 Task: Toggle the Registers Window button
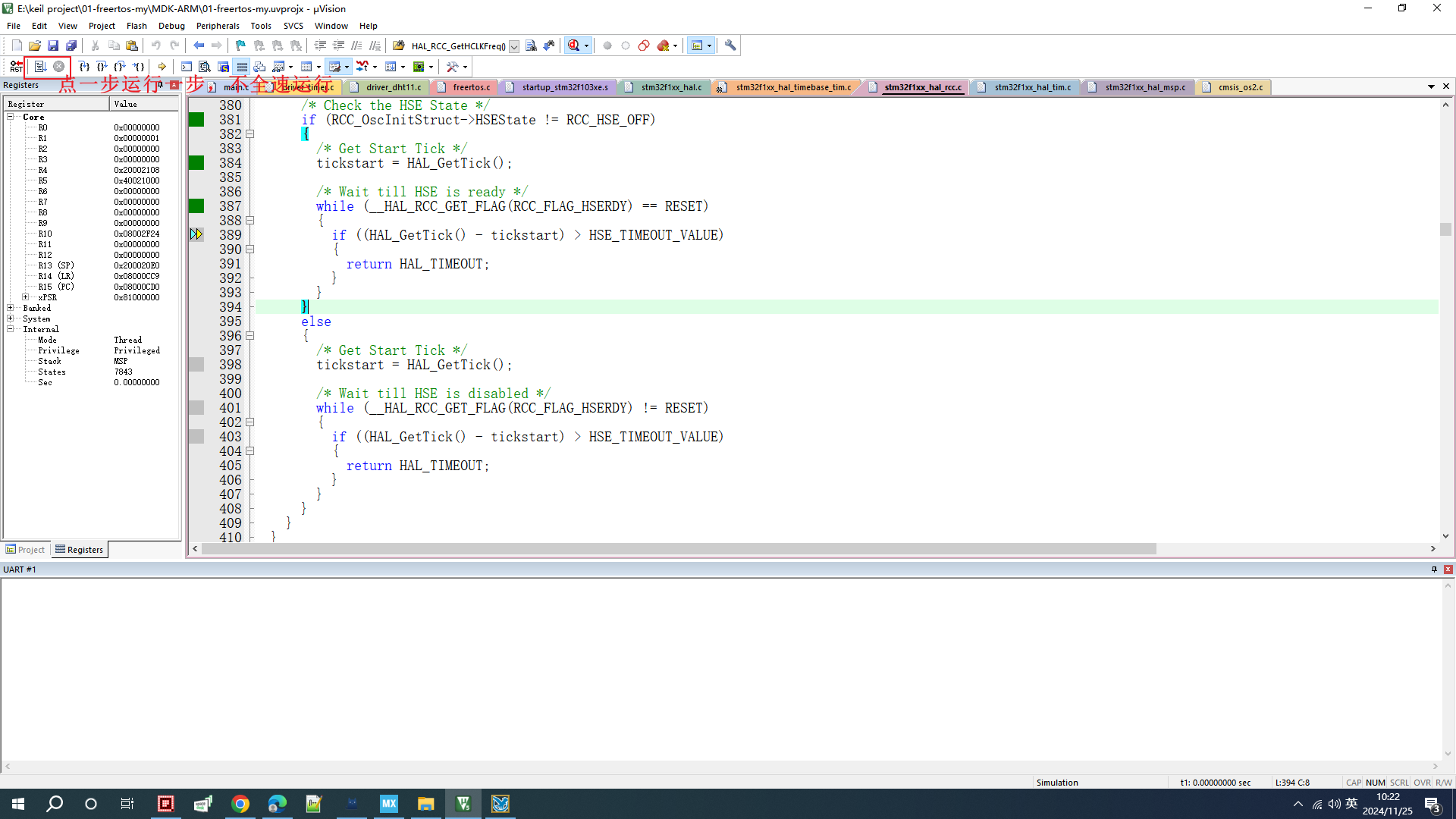242,67
